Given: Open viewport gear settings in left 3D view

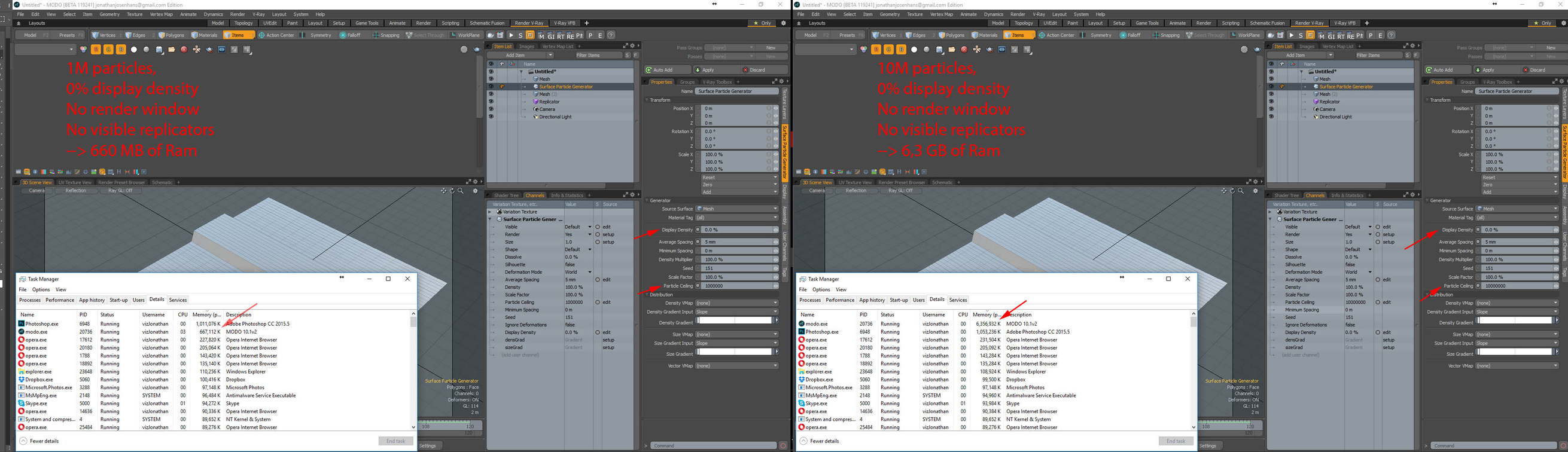Looking at the screenshot, I should [476, 191].
